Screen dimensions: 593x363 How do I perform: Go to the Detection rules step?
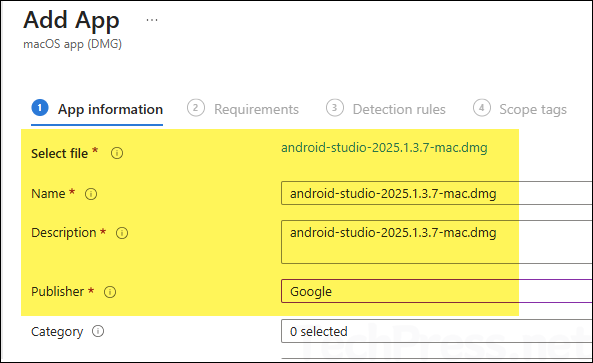(386, 109)
